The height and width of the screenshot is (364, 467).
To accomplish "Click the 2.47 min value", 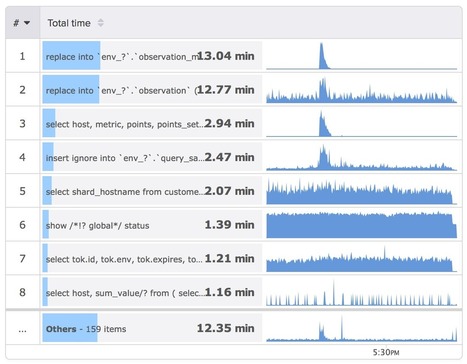I will (229, 157).
